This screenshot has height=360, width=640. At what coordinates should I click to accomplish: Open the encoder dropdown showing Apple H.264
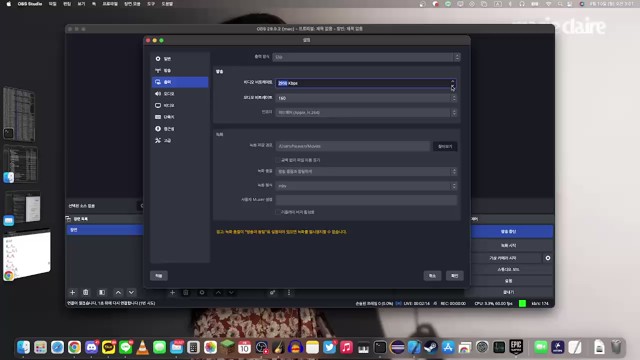[x=366, y=112]
